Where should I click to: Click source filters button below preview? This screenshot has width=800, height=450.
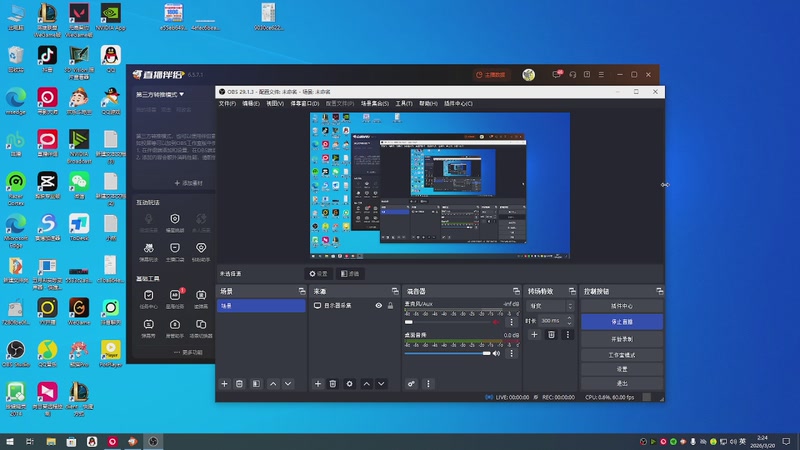point(350,274)
